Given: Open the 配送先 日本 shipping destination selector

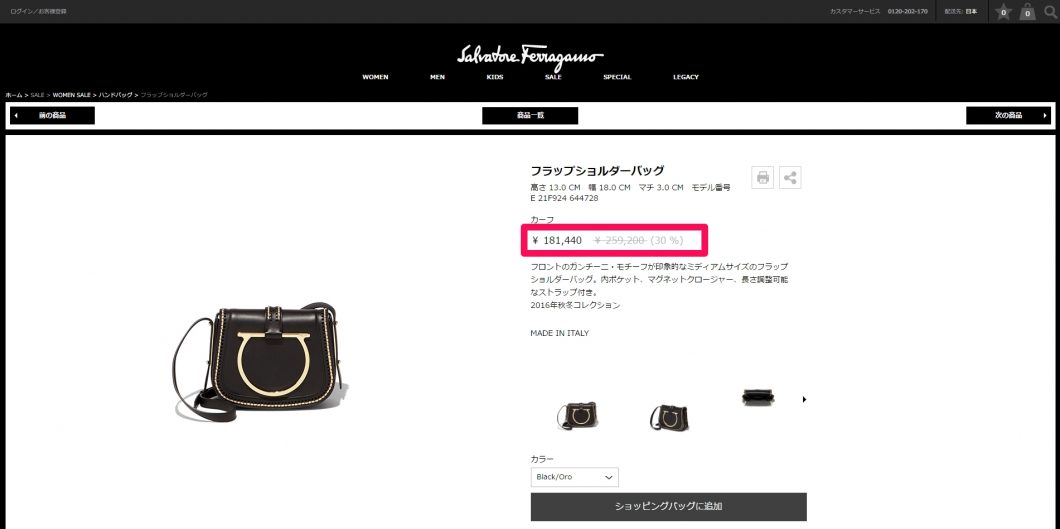Looking at the screenshot, I should pos(961,11).
